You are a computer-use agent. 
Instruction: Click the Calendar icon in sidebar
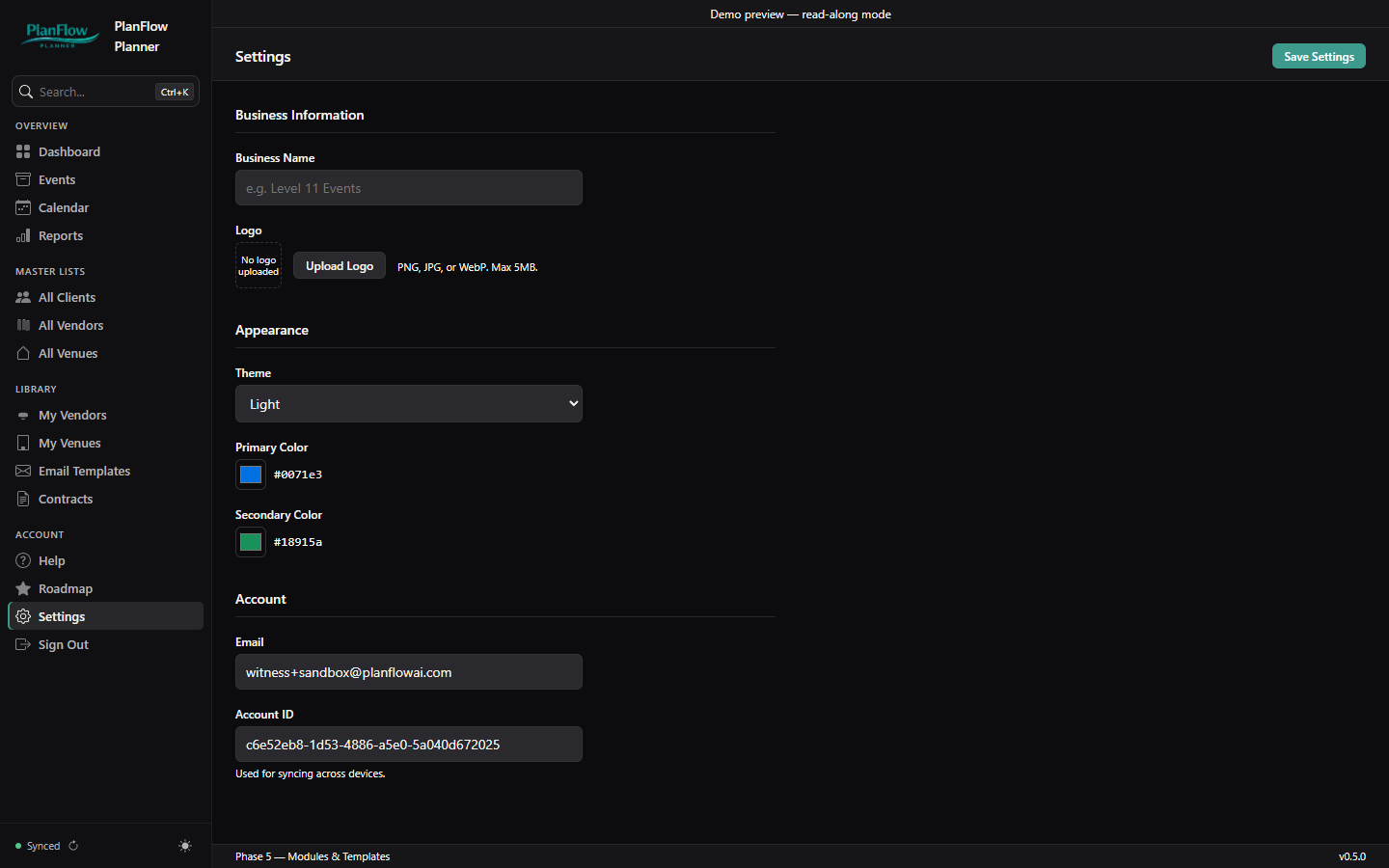(23, 207)
